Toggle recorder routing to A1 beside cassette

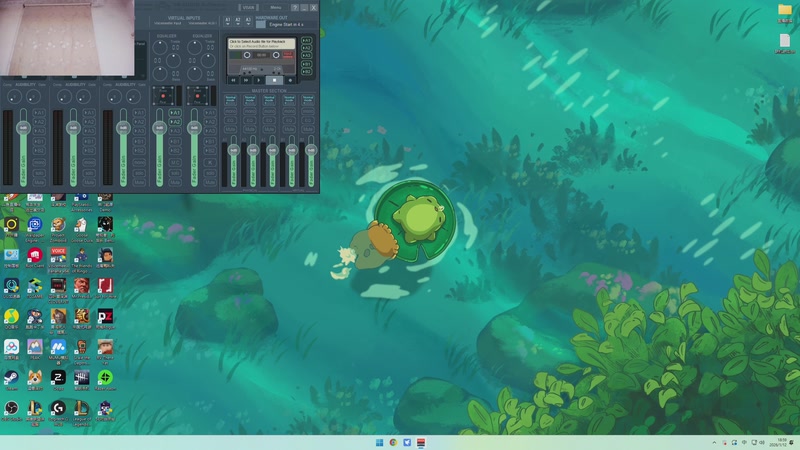306,40
